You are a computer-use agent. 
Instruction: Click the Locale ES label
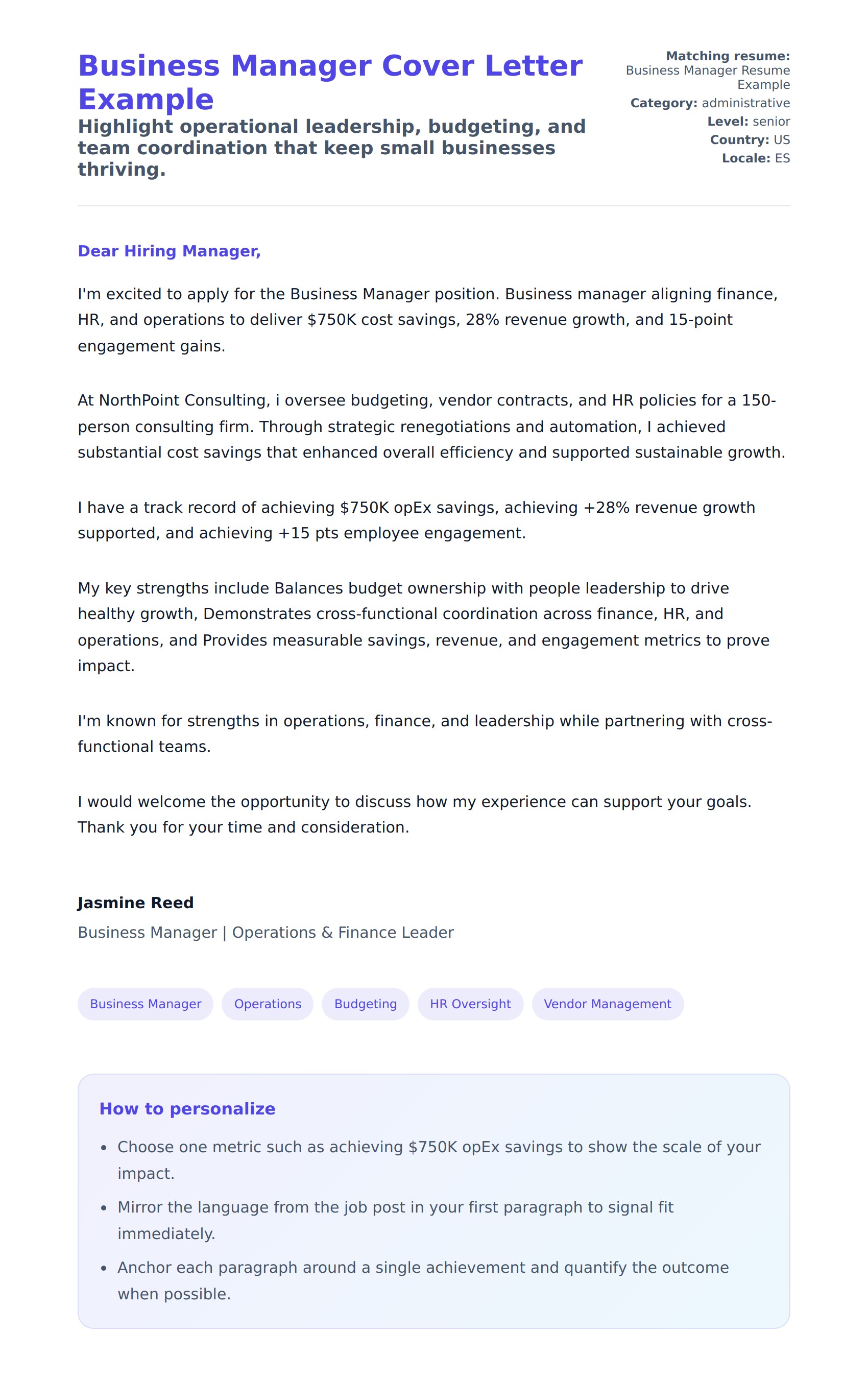(755, 158)
